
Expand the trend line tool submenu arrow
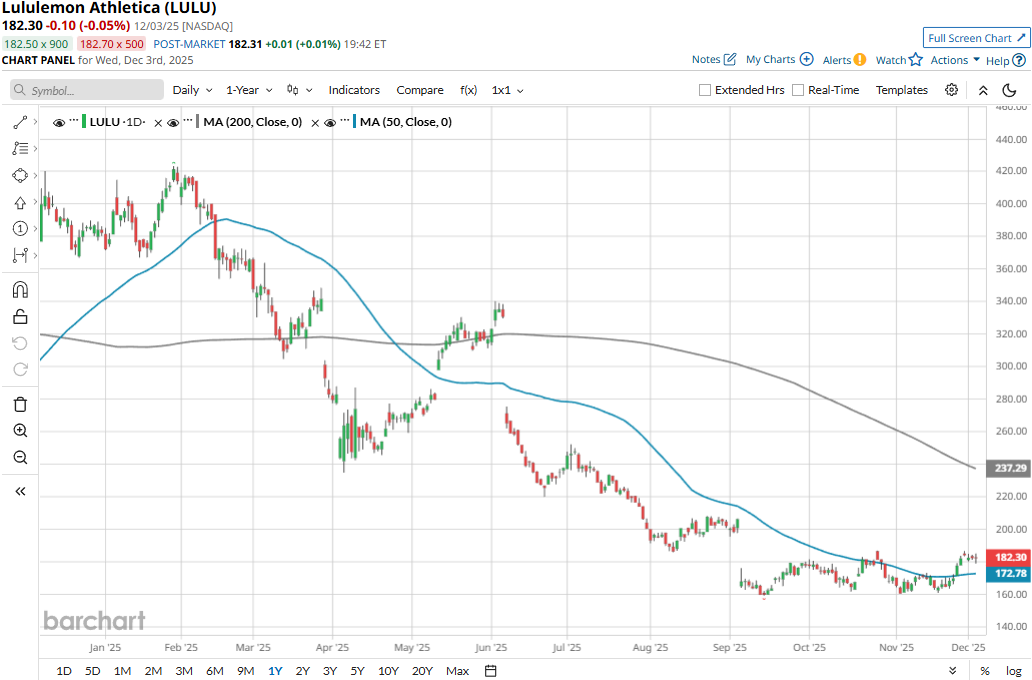point(35,122)
